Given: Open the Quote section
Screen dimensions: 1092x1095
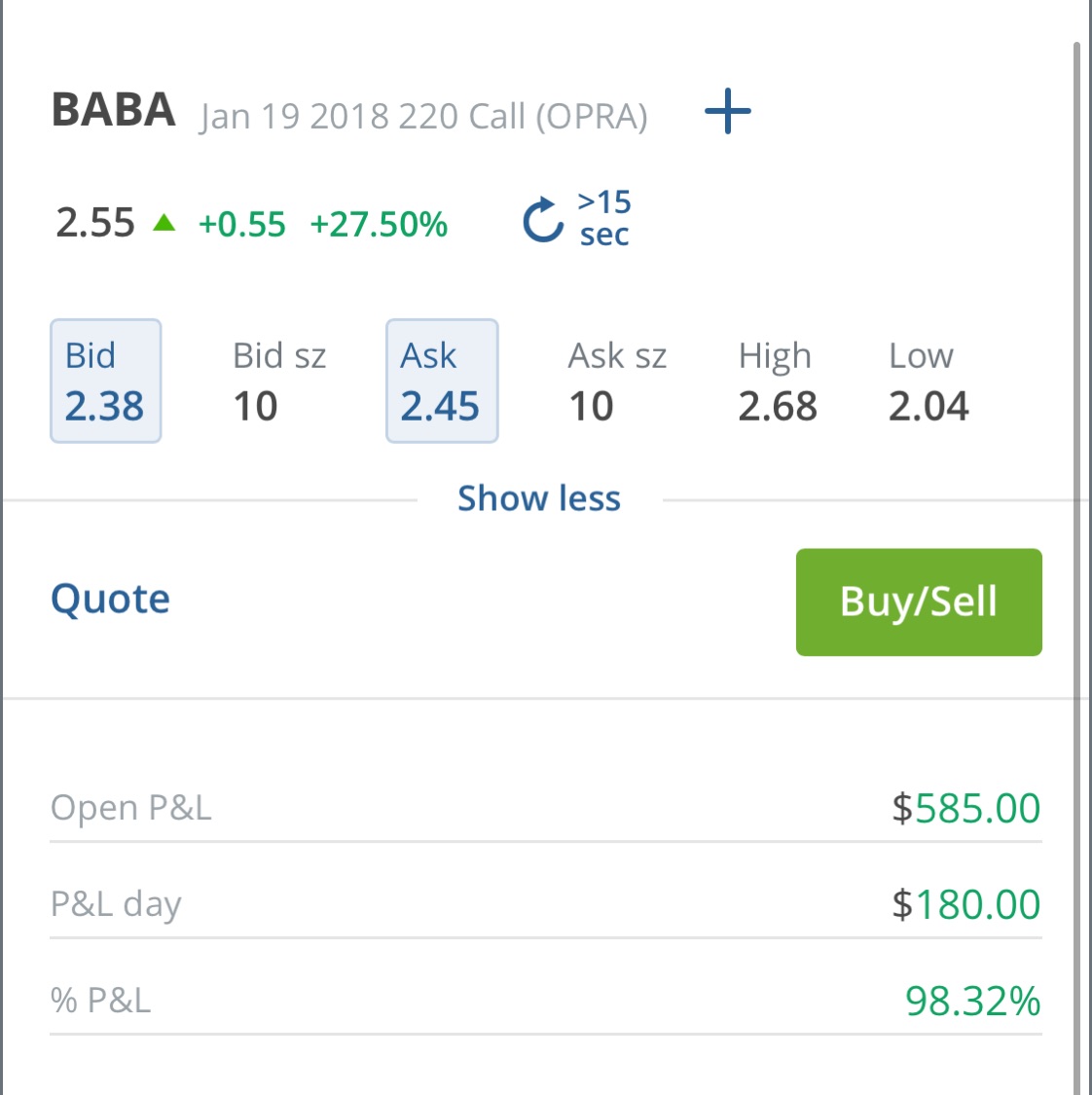Looking at the screenshot, I should [x=110, y=600].
